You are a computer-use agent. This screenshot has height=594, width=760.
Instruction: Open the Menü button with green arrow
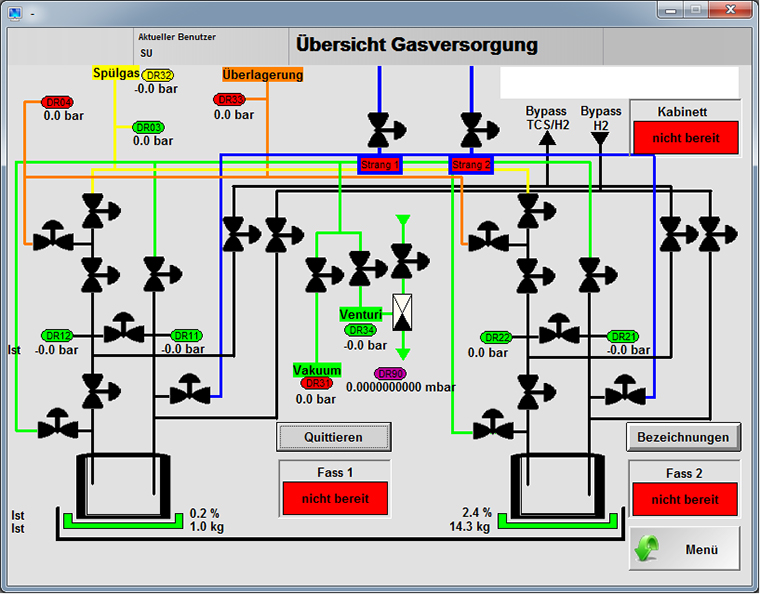pyautogui.click(x=684, y=548)
